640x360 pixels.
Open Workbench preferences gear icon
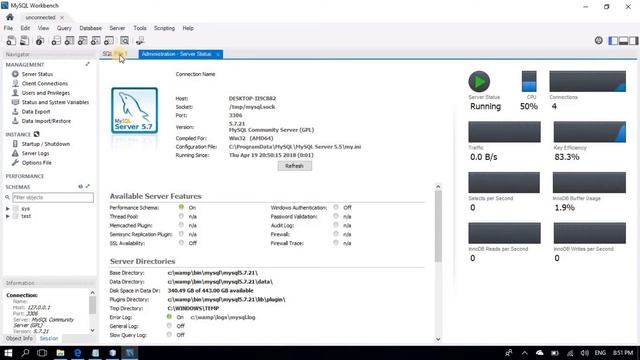click(598, 40)
